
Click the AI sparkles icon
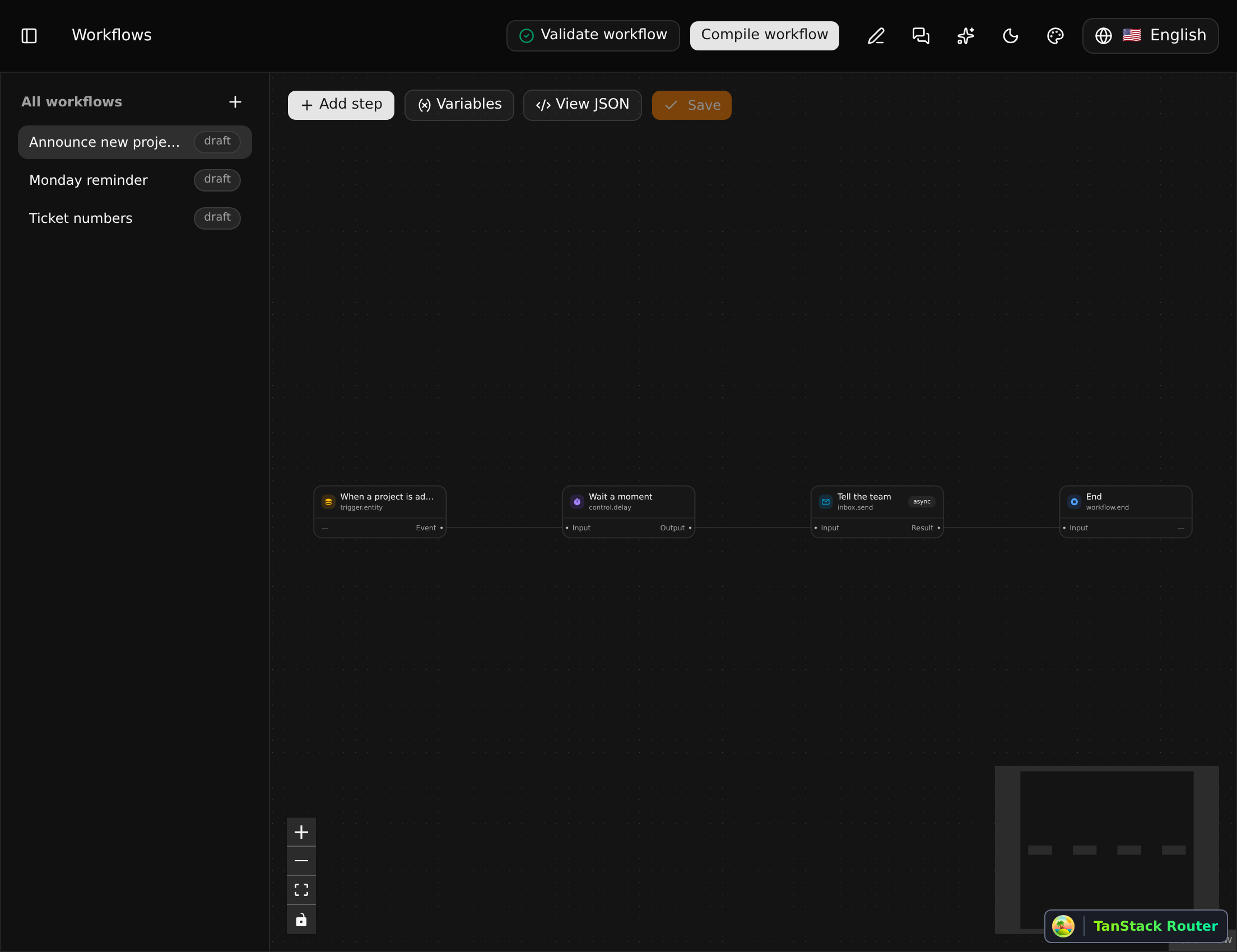pos(965,36)
